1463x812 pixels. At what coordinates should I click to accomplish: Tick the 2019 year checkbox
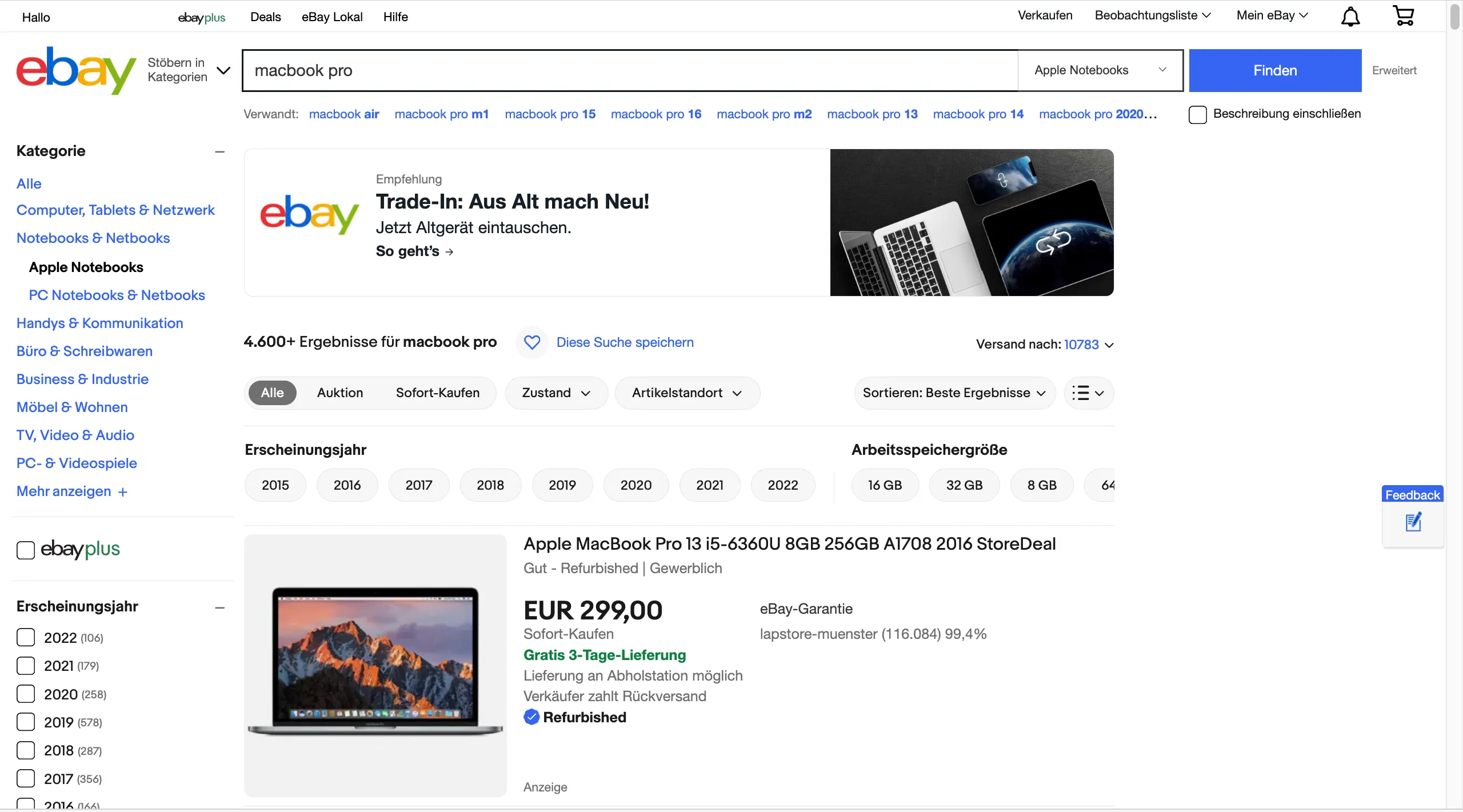tap(26, 722)
